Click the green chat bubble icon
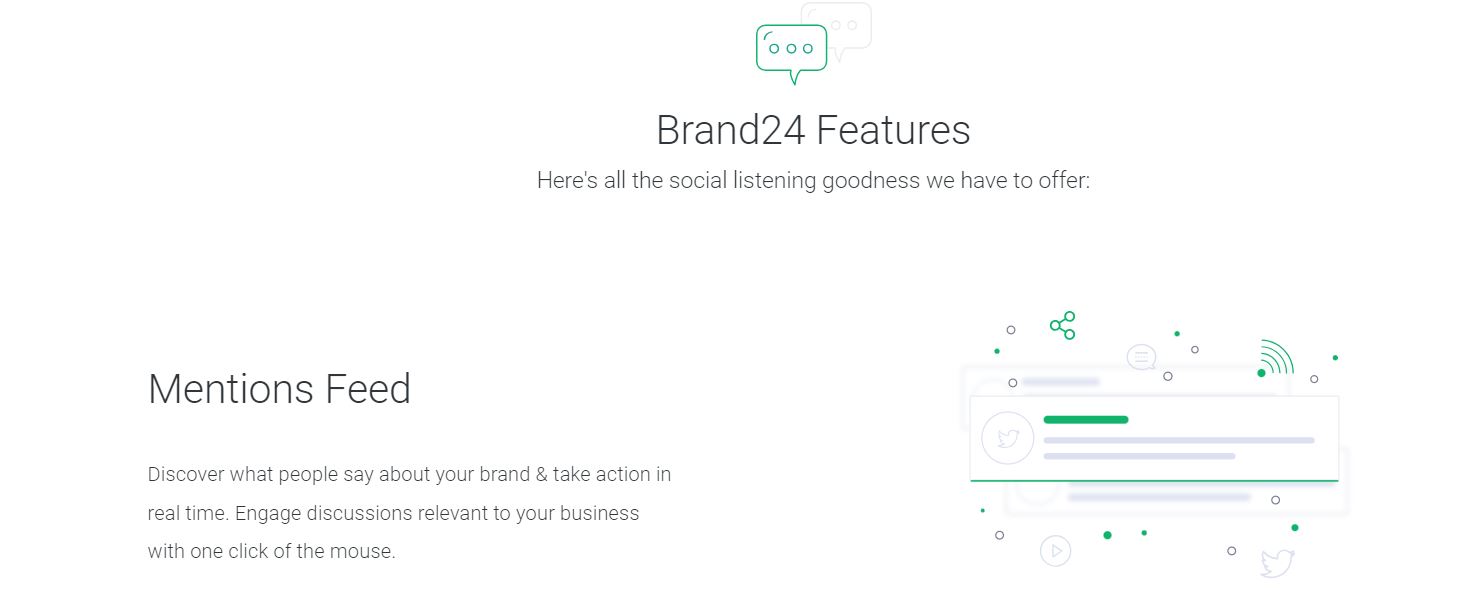The height and width of the screenshot is (609, 1458). pyautogui.click(x=791, y=50)
